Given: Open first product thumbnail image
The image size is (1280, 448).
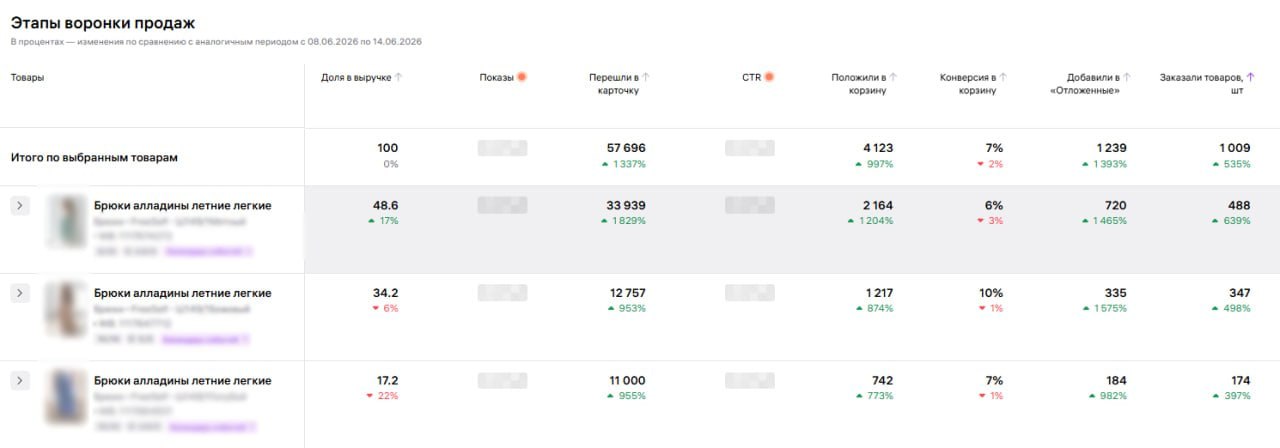Looking at the screenshot, I should (66, 222).
